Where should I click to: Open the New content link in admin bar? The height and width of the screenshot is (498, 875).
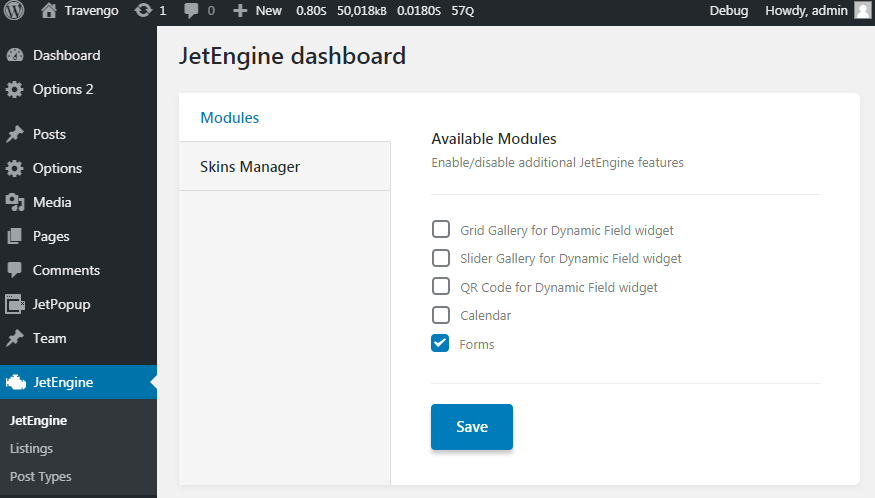tap(268, 11)
